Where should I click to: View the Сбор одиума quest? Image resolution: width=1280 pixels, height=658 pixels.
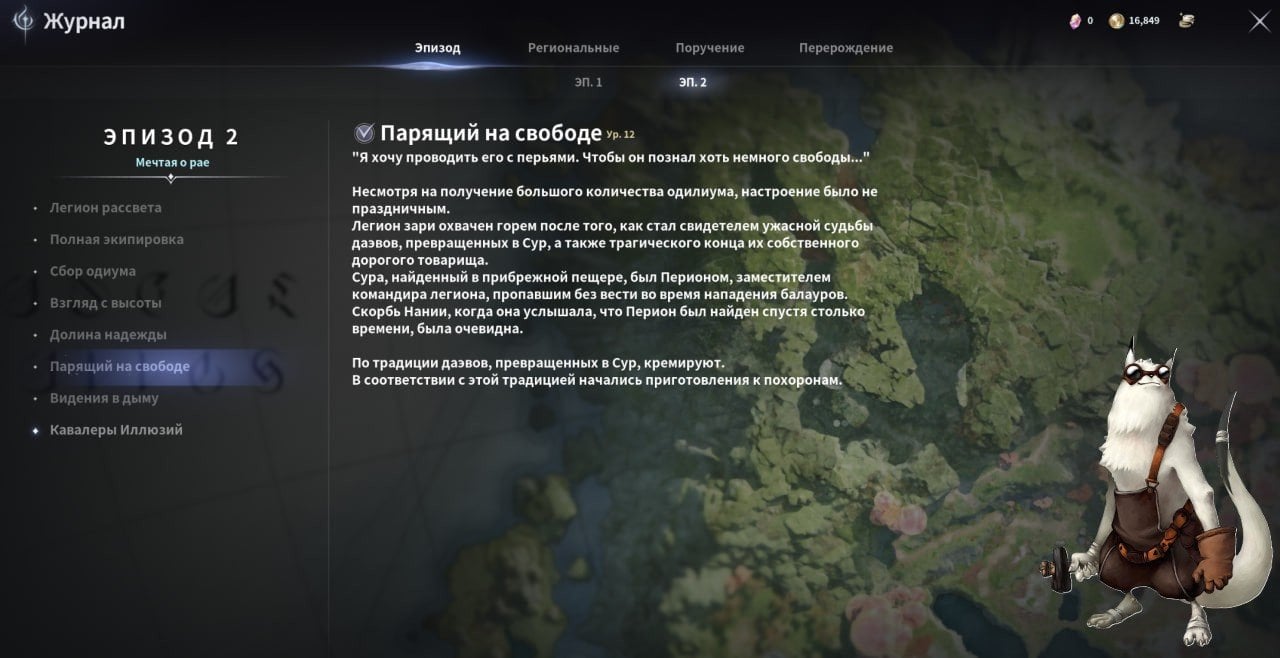point(91,270)
